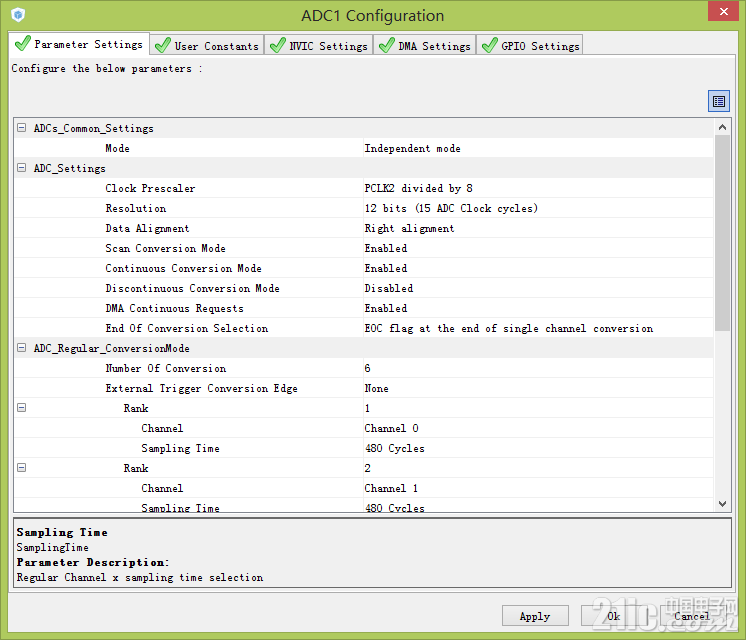
Task: Click Scan Conversion Mode Enabled value
Action: point(386,248)
